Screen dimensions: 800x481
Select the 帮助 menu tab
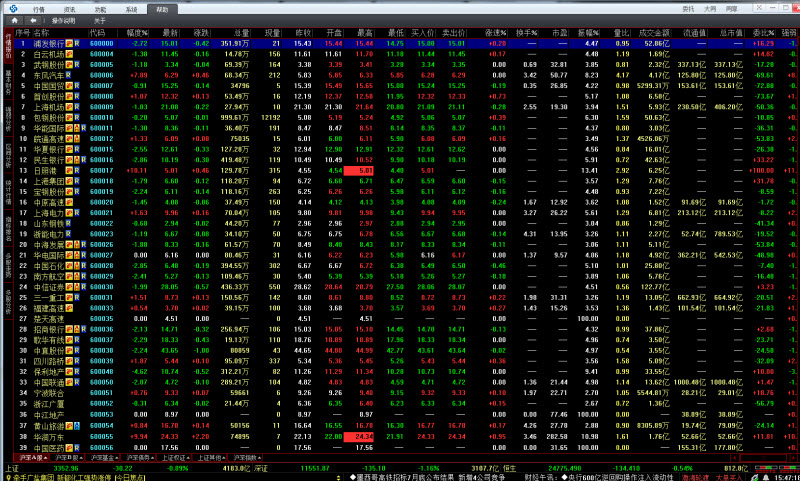[x=163, y=10]
